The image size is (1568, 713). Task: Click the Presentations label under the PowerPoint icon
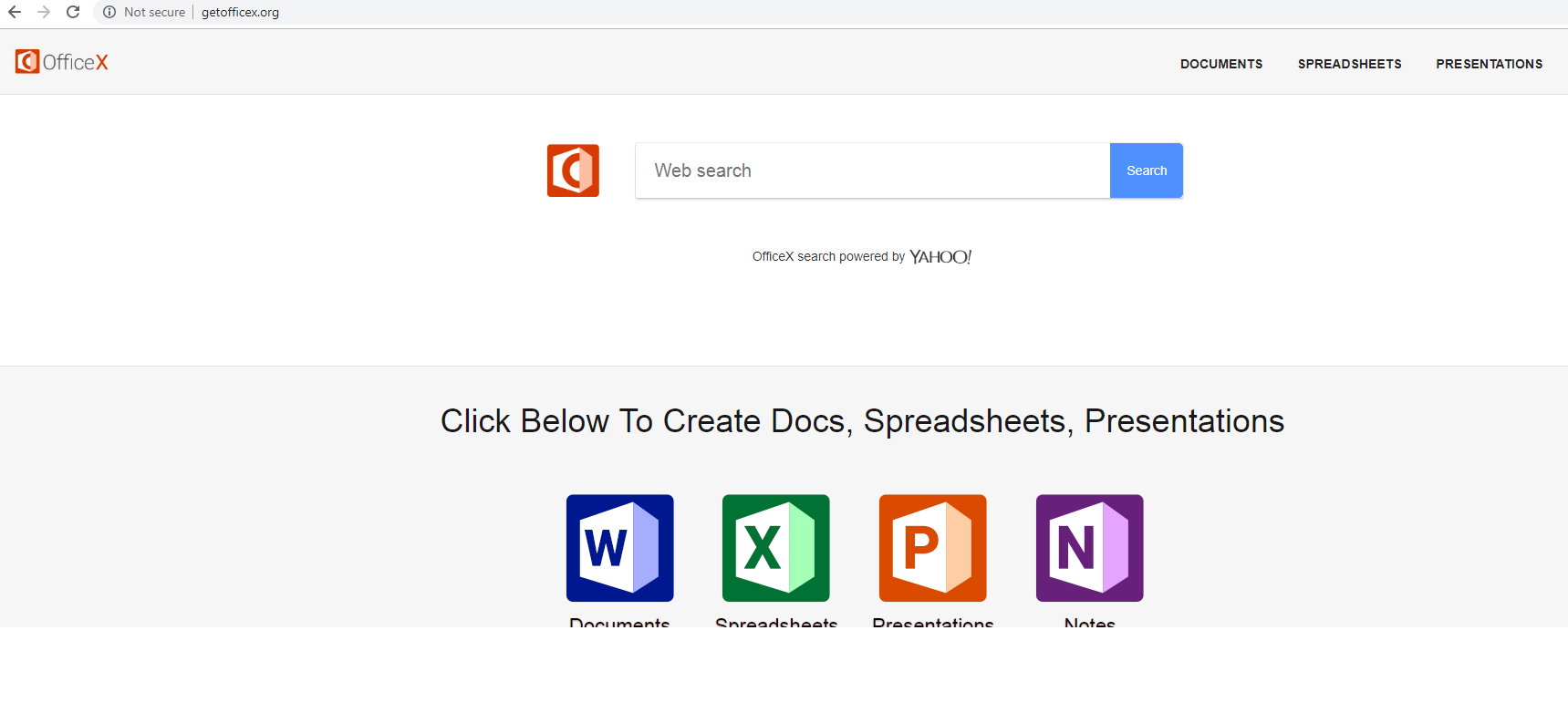[933, 622]
